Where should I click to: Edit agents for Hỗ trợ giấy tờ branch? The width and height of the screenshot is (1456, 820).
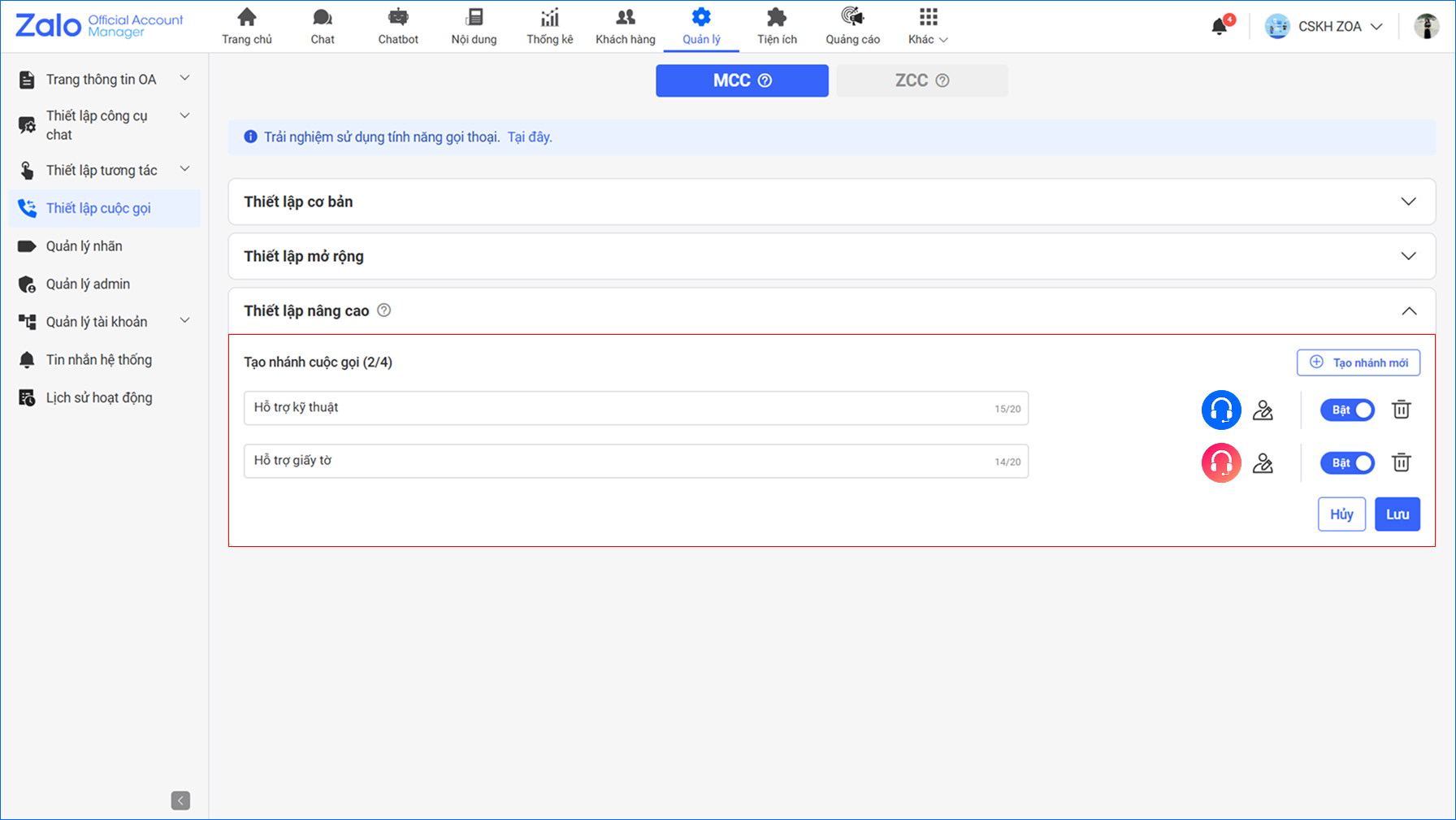click(1263, 462)
